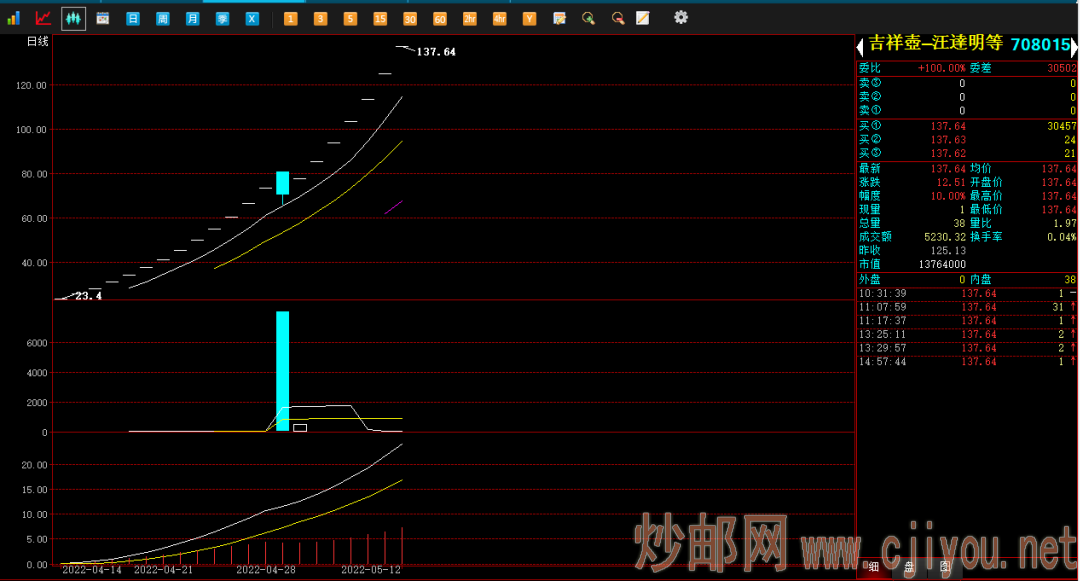
Task: Switch to the red line chart view
Action: [43, 18]
